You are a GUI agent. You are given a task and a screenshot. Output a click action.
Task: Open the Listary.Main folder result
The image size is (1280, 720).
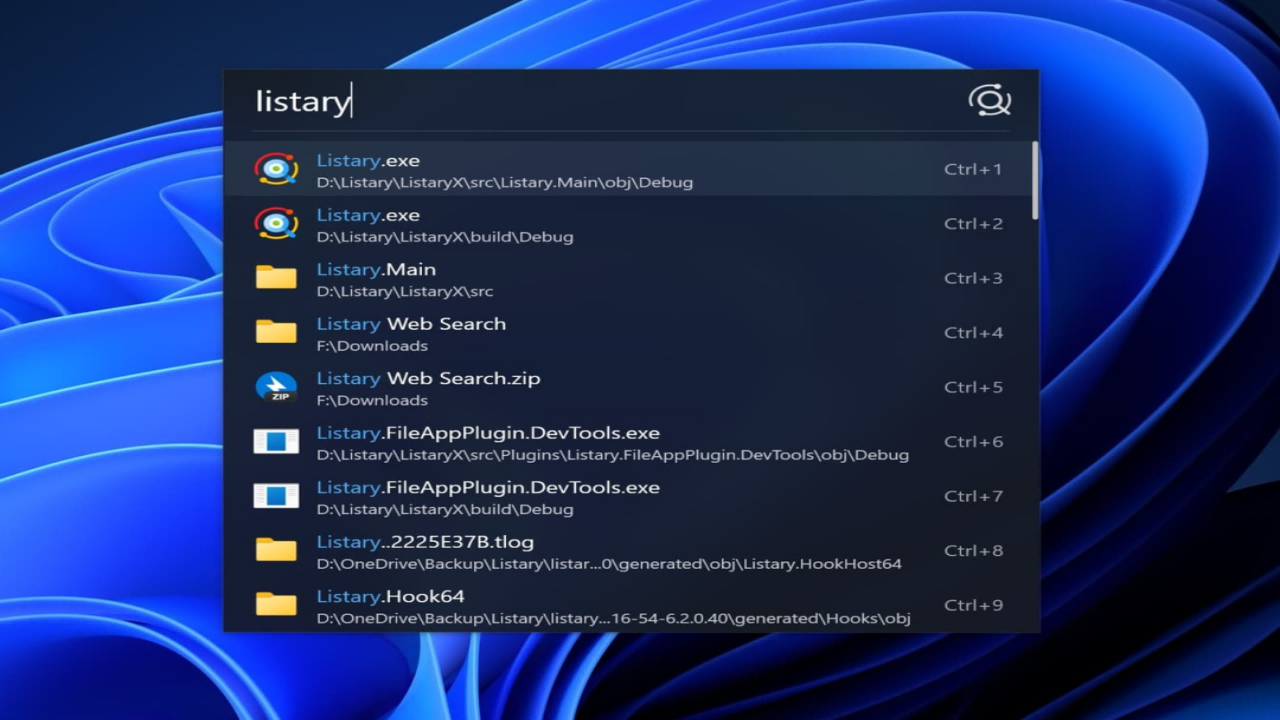tap(376, 270)
